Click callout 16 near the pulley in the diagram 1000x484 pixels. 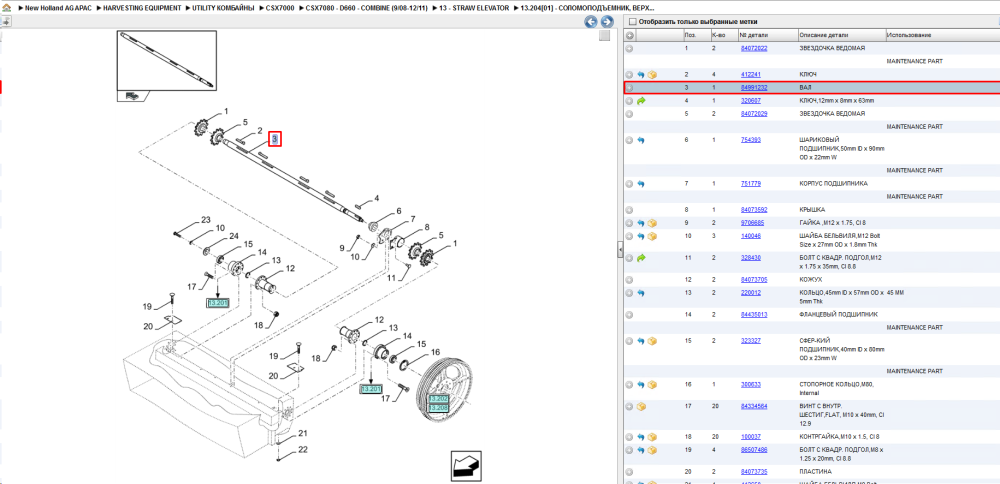coord(436,352)
